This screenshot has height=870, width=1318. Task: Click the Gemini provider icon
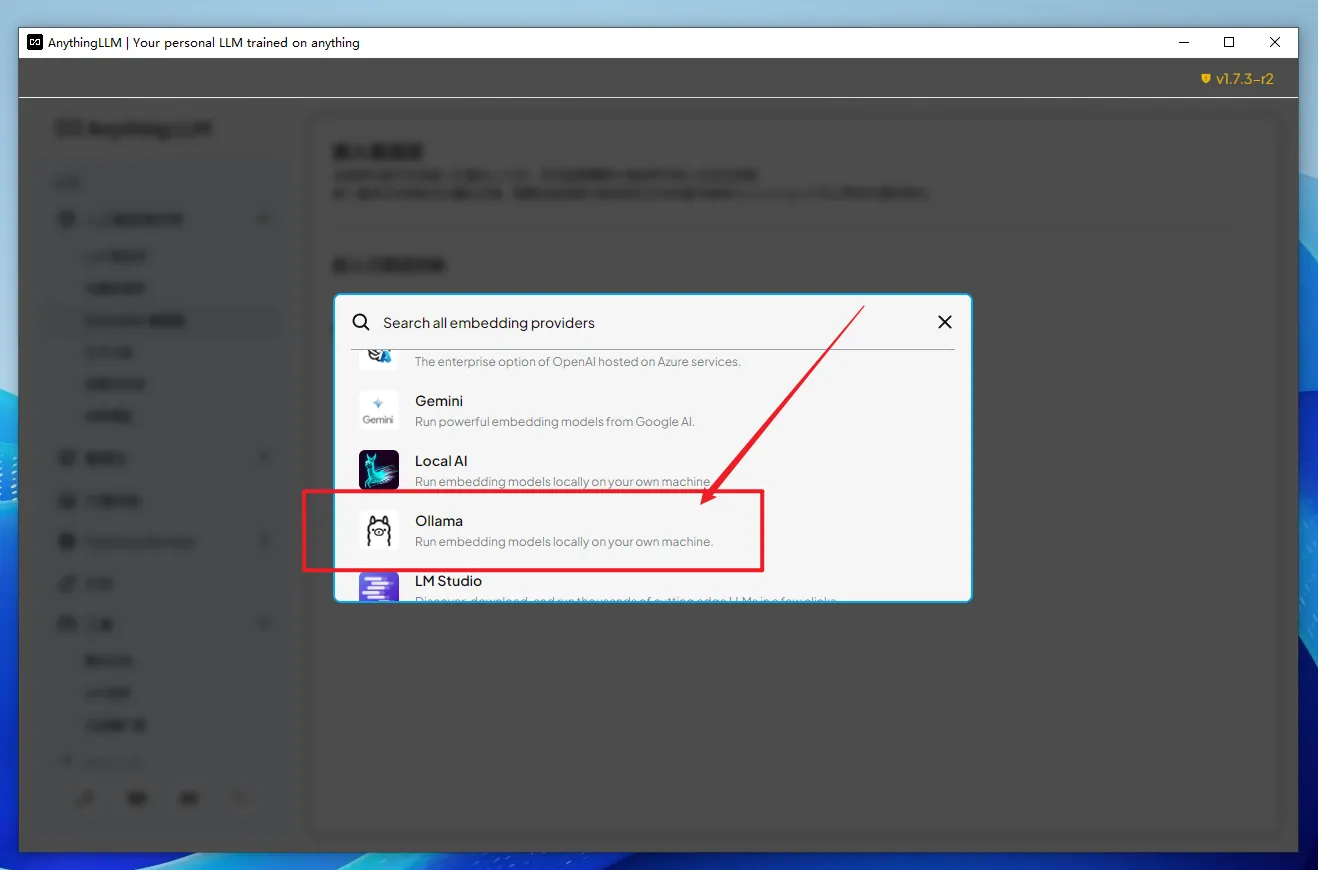pyautogui.click(x=378, y=410)
